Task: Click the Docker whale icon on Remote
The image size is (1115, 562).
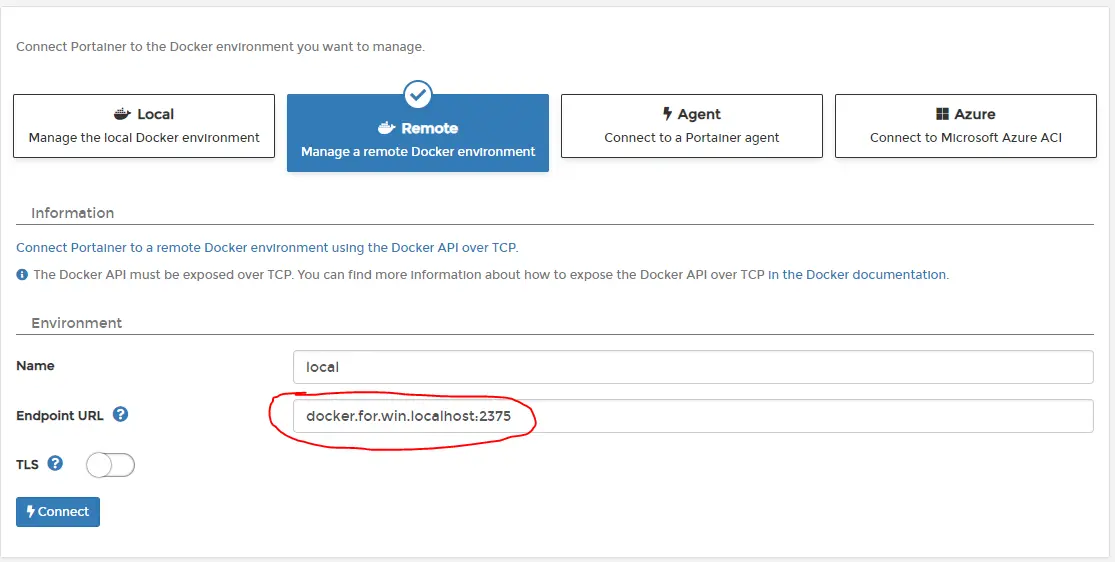Action: tap(386, 128)
